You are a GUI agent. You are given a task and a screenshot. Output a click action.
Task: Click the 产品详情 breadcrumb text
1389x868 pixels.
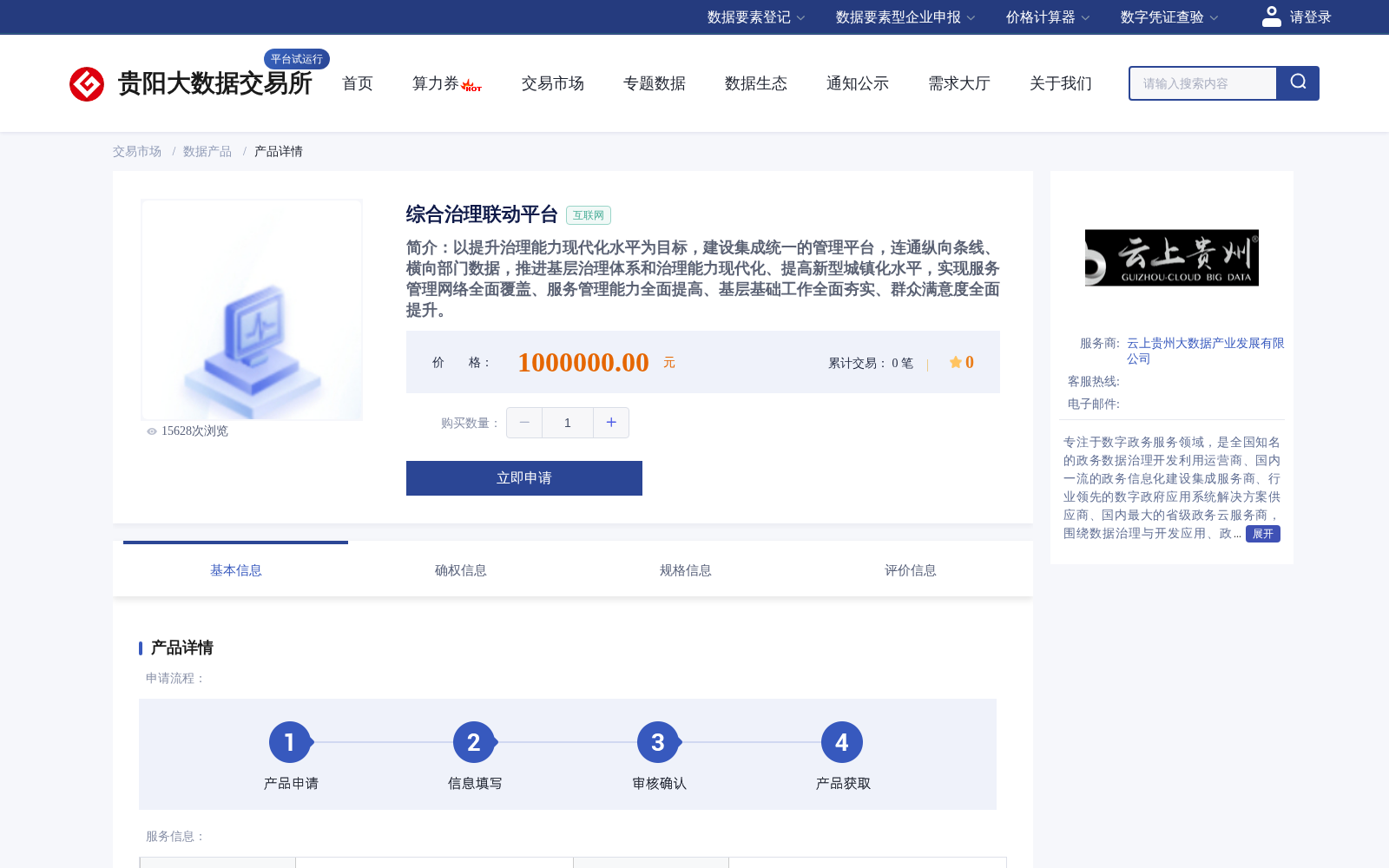pyautogui.click(x=279, y=151)
